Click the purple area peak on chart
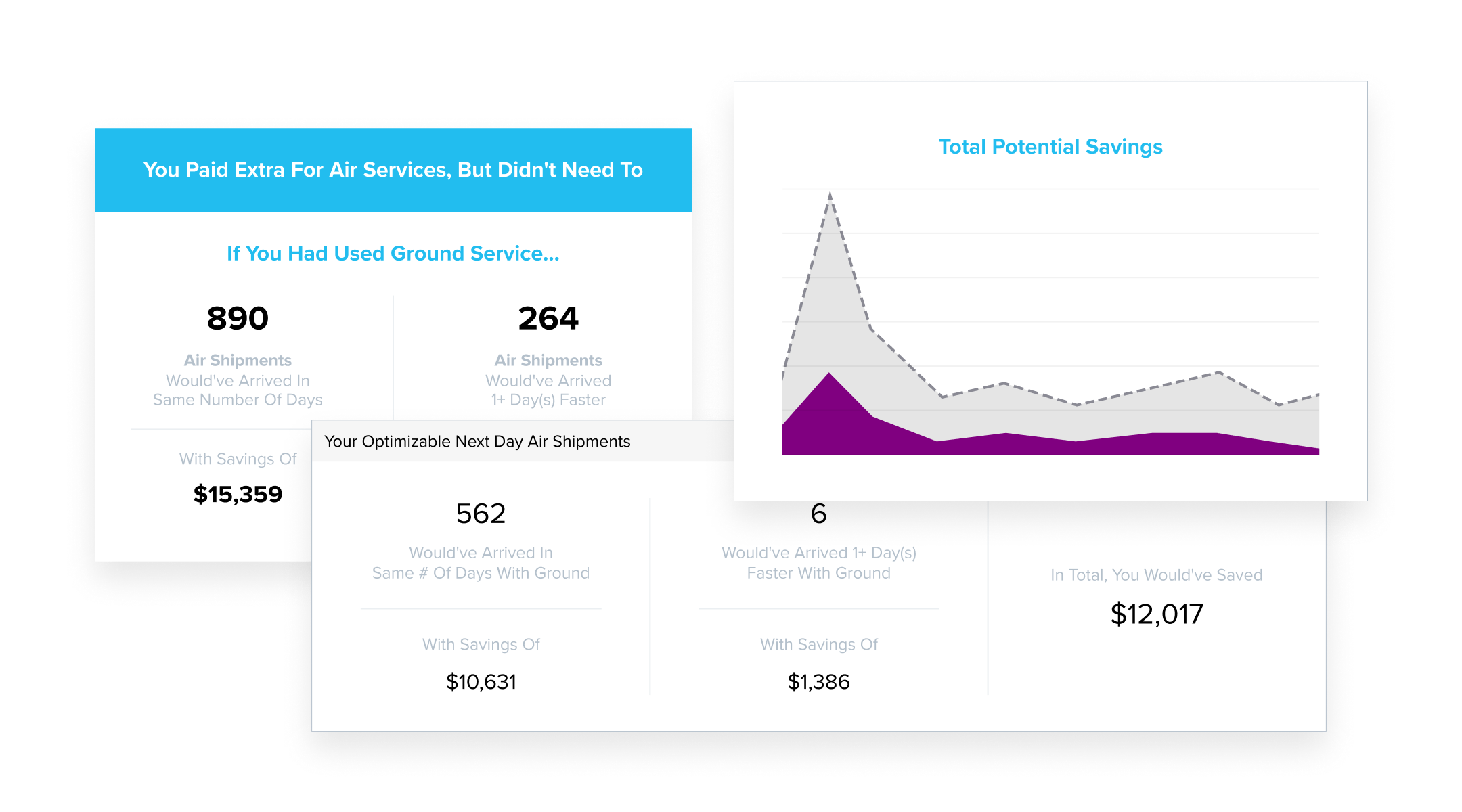 pyautogui.click(x=829, y=376)
